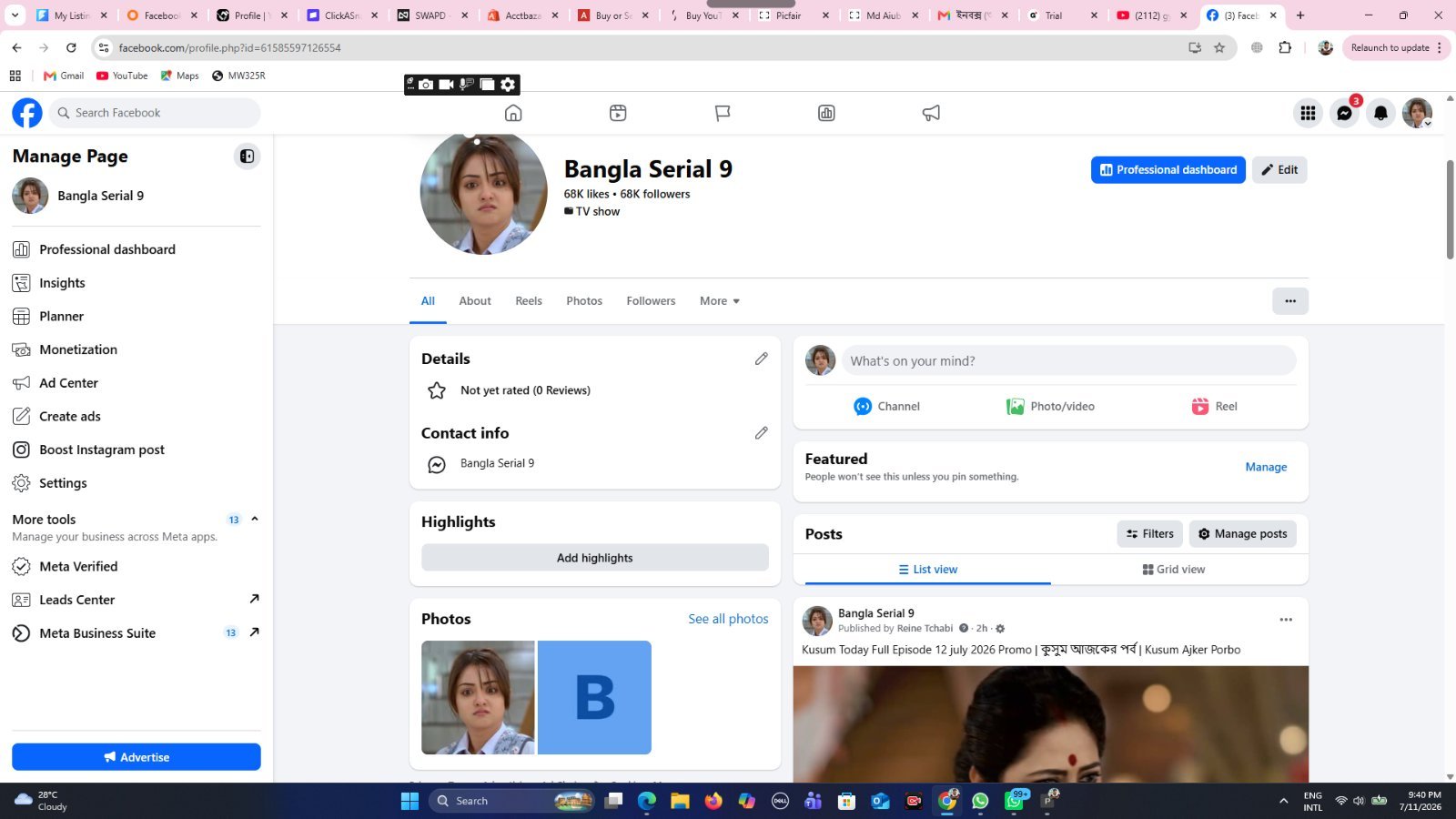The image size is (1456, 819).
Task: Click Manage posts button
Action: 1243,534
